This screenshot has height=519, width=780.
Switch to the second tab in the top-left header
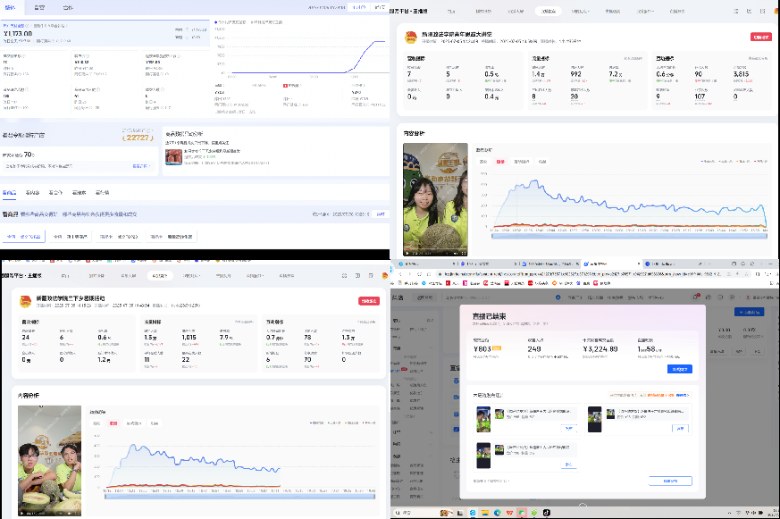pos(39,7)
